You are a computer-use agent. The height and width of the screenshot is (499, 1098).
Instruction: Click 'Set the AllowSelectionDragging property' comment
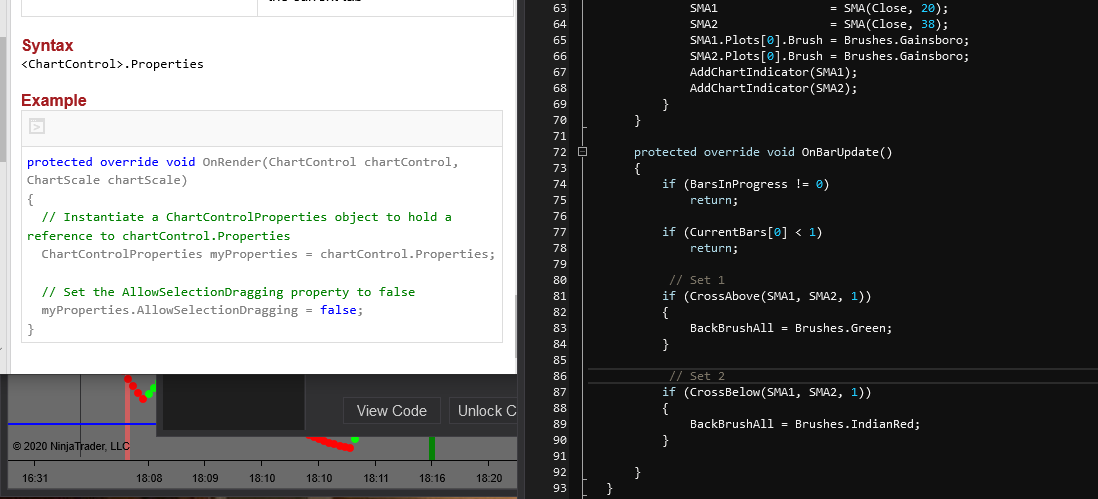tap(228, 292)
